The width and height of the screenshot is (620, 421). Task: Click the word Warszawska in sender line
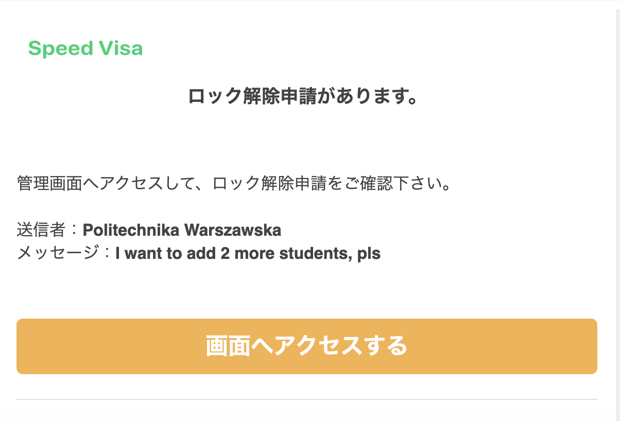pos(233,230)
